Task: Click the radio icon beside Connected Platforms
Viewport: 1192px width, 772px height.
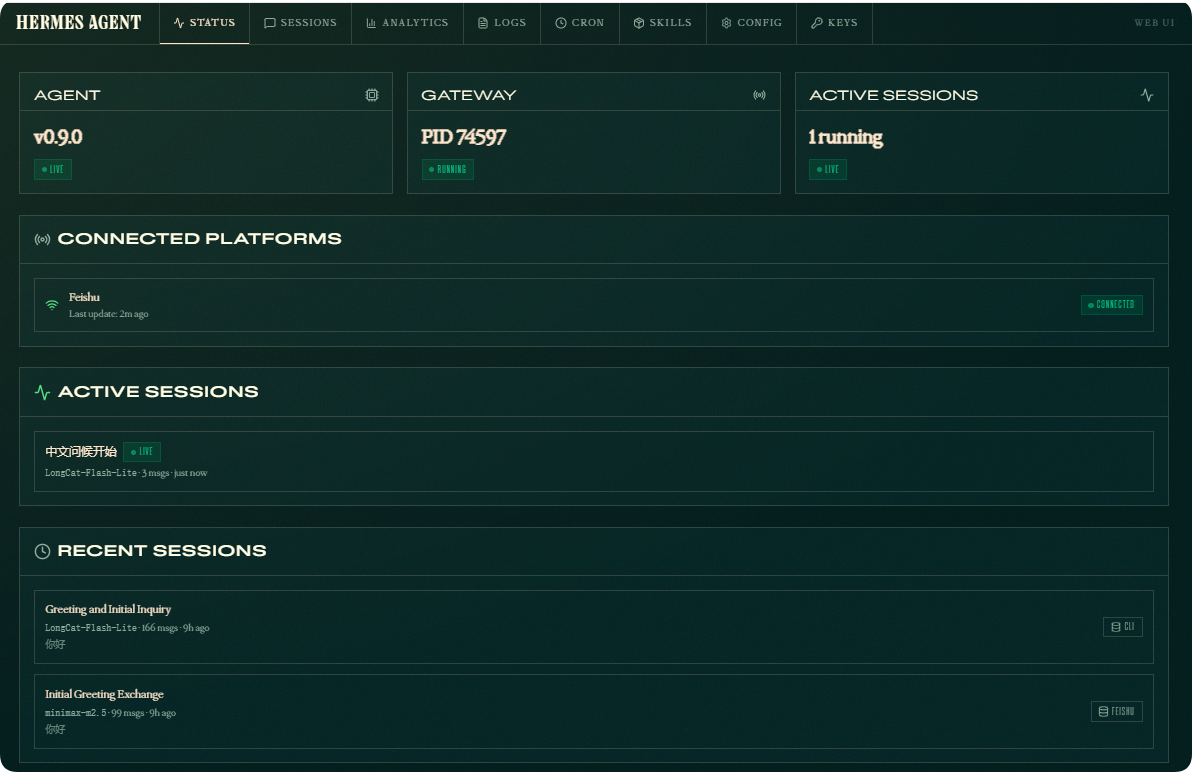Action: point(42,239)
